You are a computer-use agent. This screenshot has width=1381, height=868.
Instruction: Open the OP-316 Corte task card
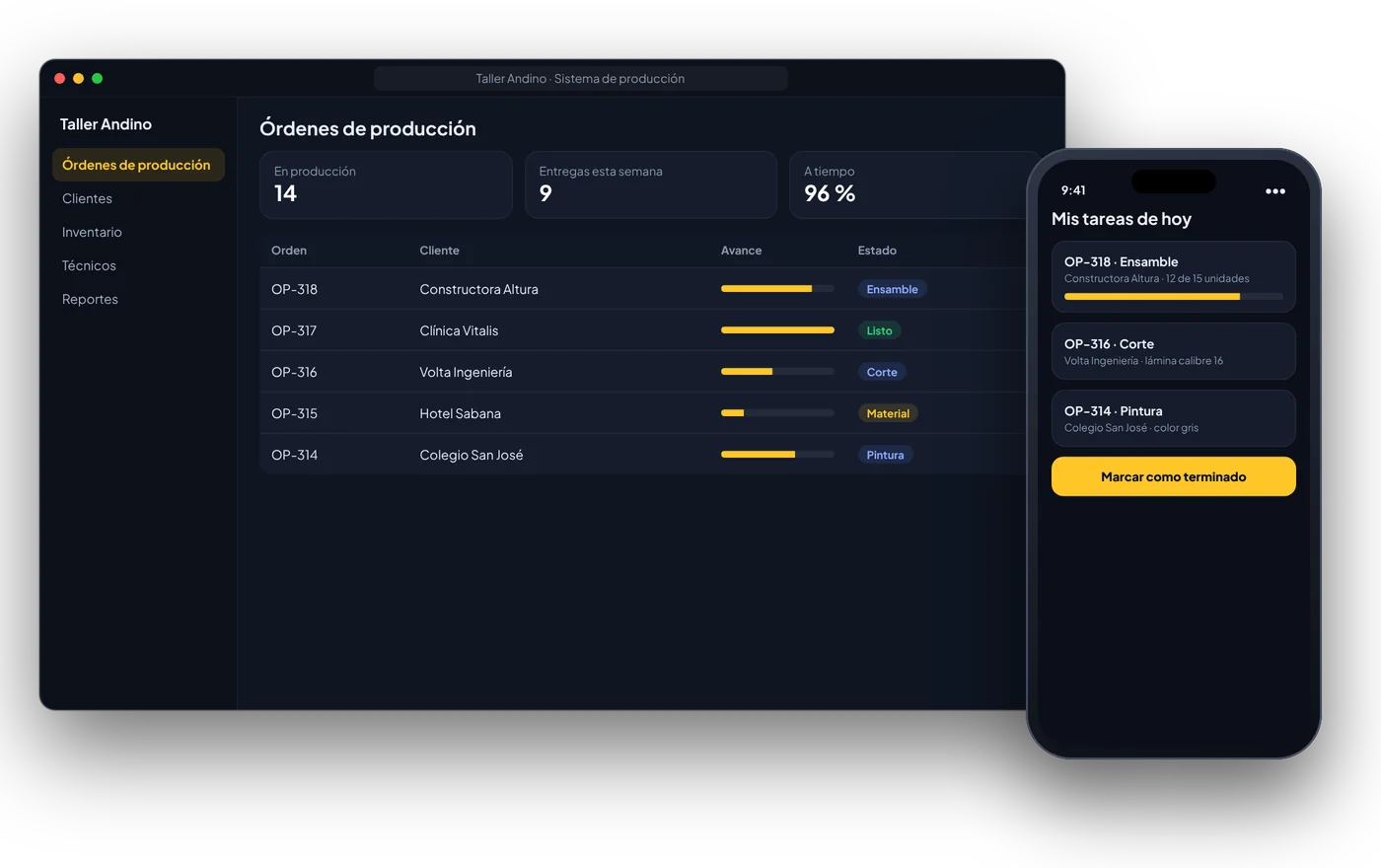(1173, 351)
